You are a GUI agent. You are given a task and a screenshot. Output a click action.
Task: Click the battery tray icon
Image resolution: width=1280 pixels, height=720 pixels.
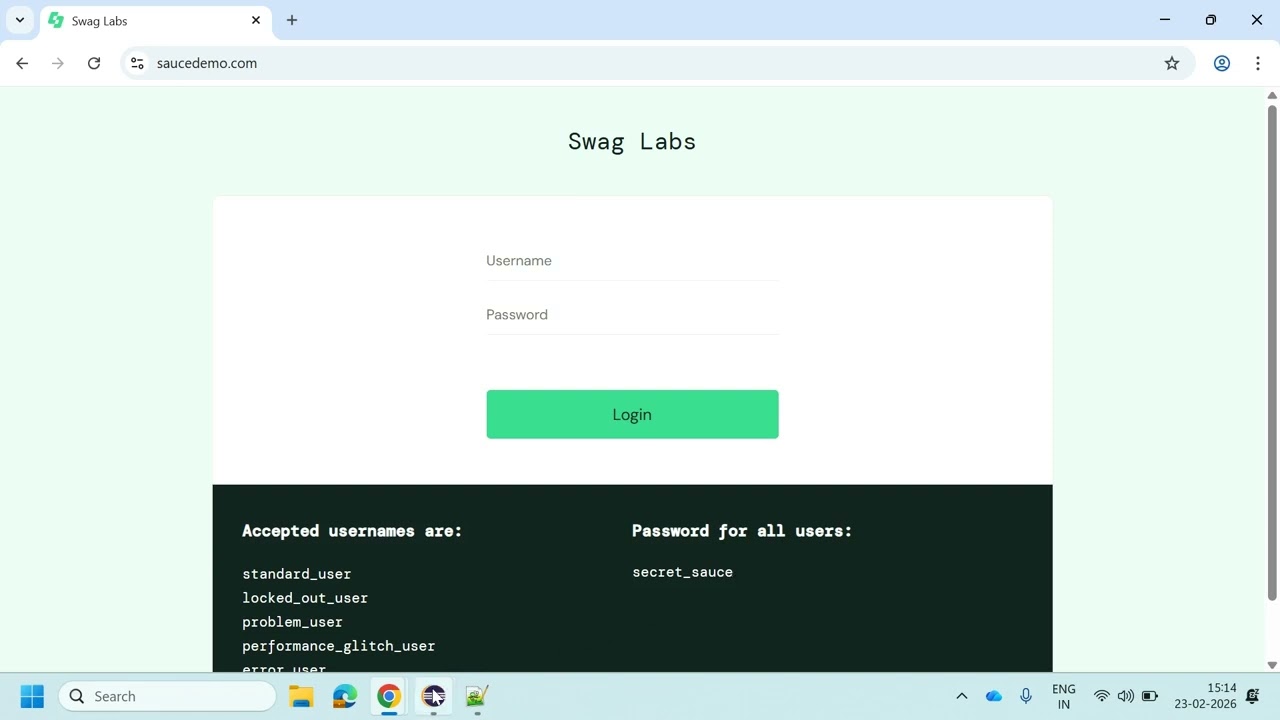coord(1150,696)
